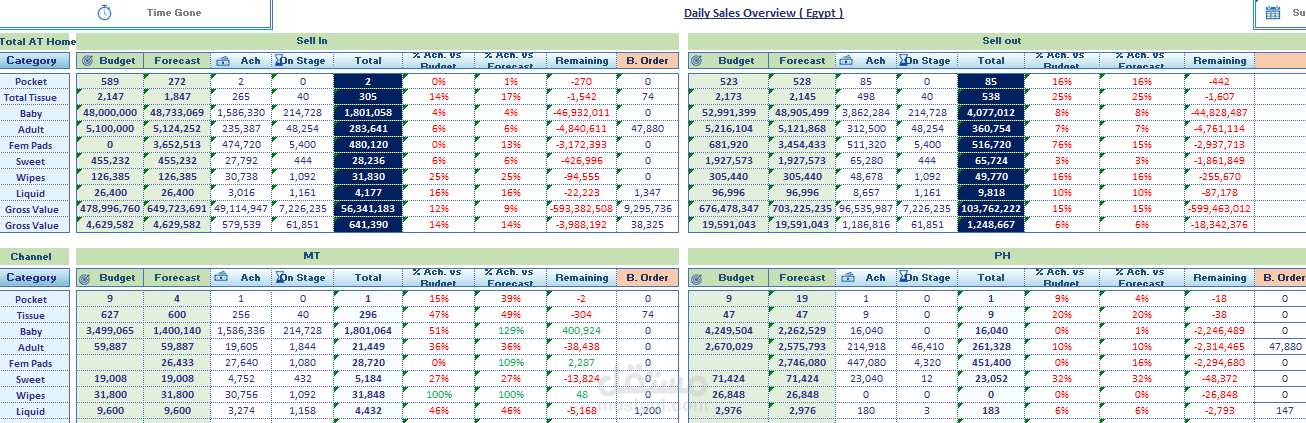Select the green MT remaining value 400,924
1306x423 pixels.
(582, 331)
